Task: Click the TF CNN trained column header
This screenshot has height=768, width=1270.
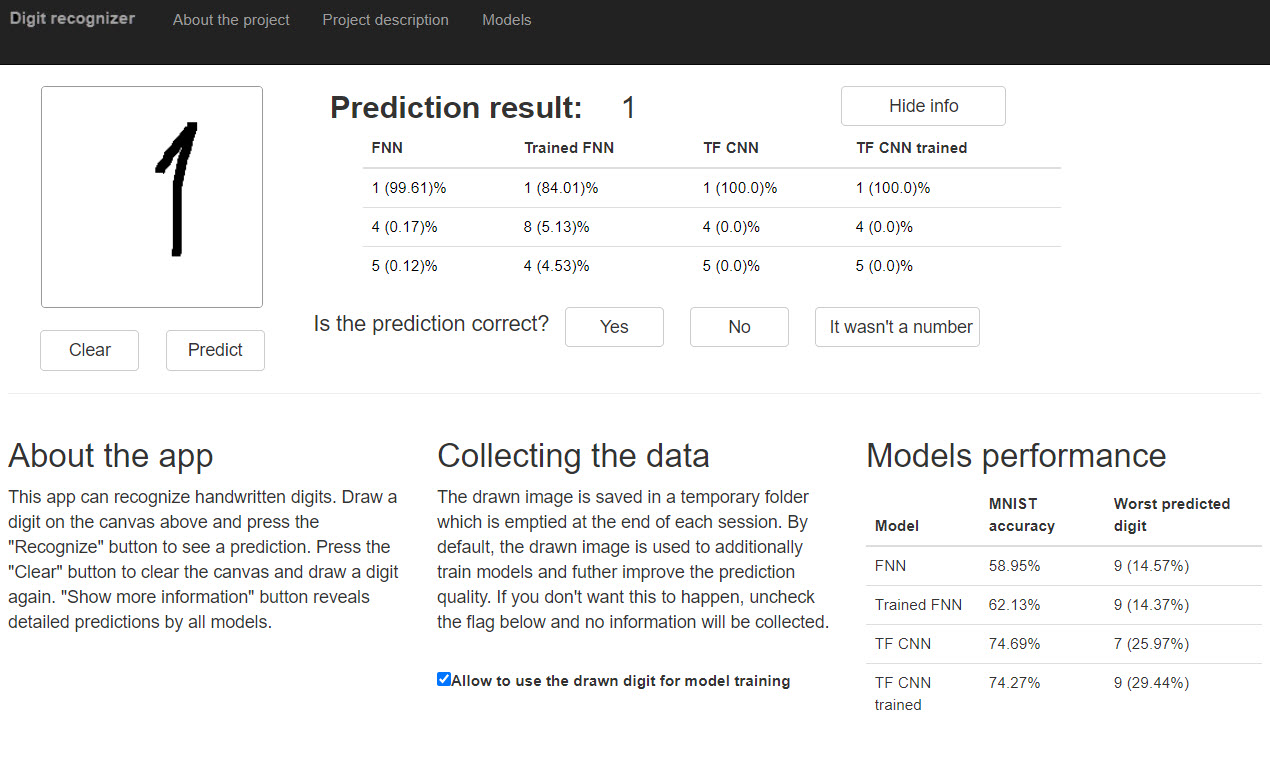Action: coord(911,148)
